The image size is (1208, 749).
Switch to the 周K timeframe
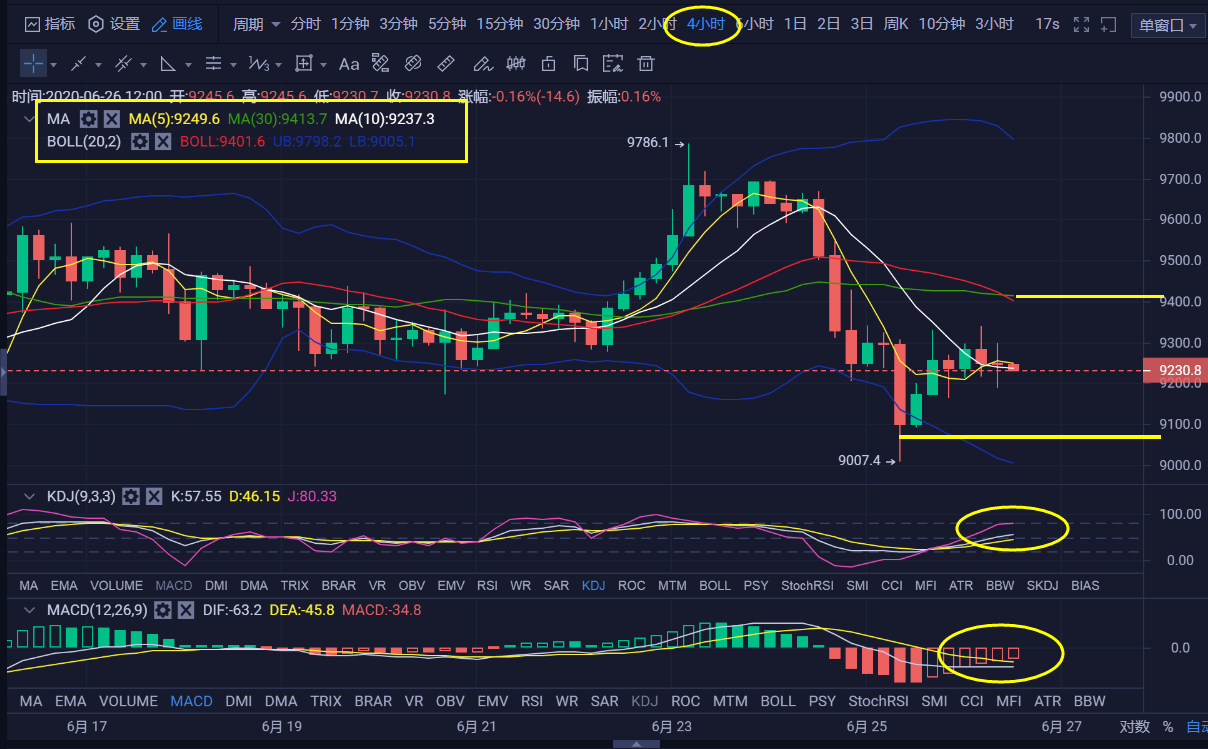pyautogui.click(x=896, y=24)
